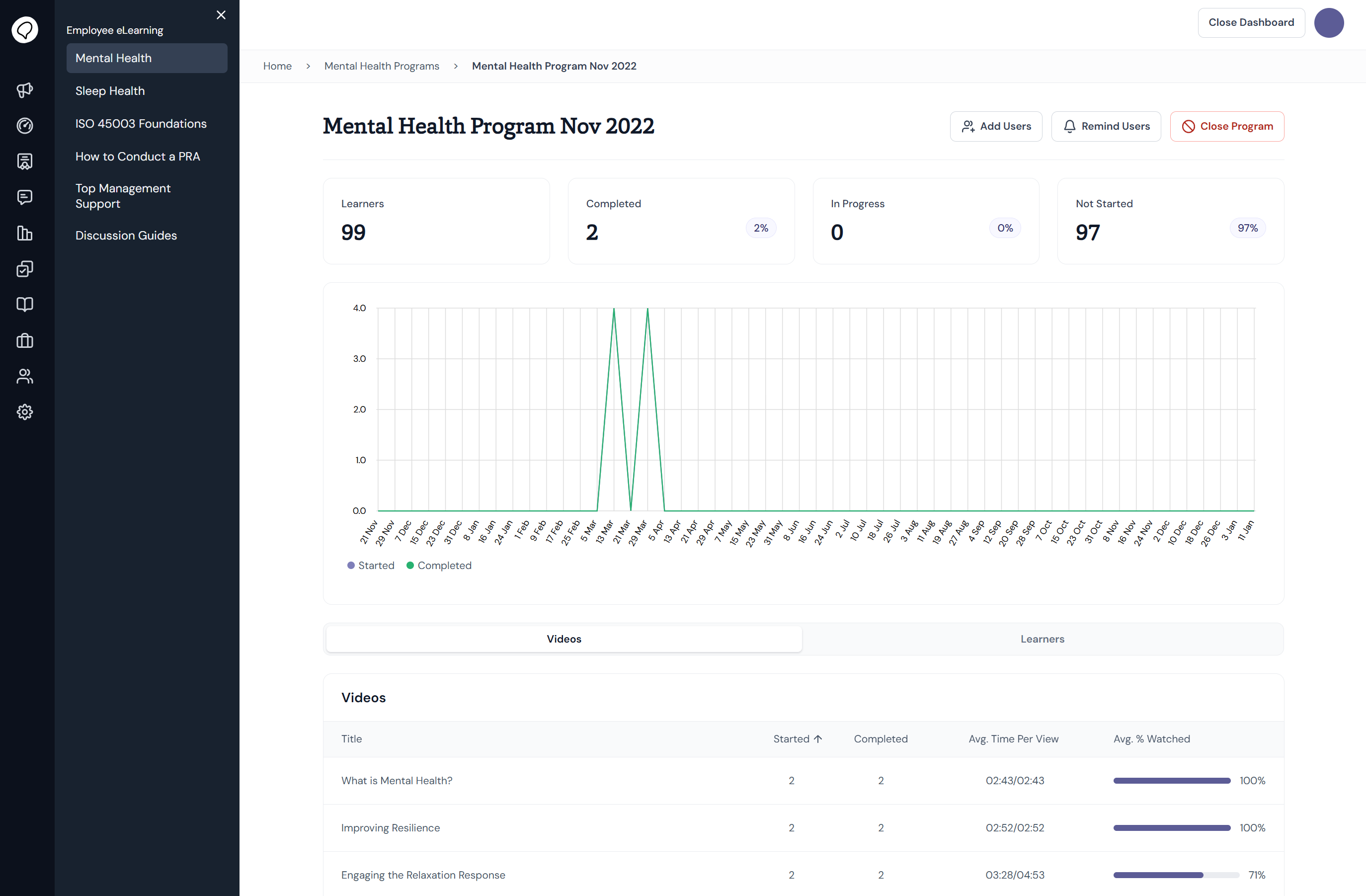Click Engaging the Relaxation Response progress bar
Viewport: 1366px width, 896px height.
(x=1177, y=875)
